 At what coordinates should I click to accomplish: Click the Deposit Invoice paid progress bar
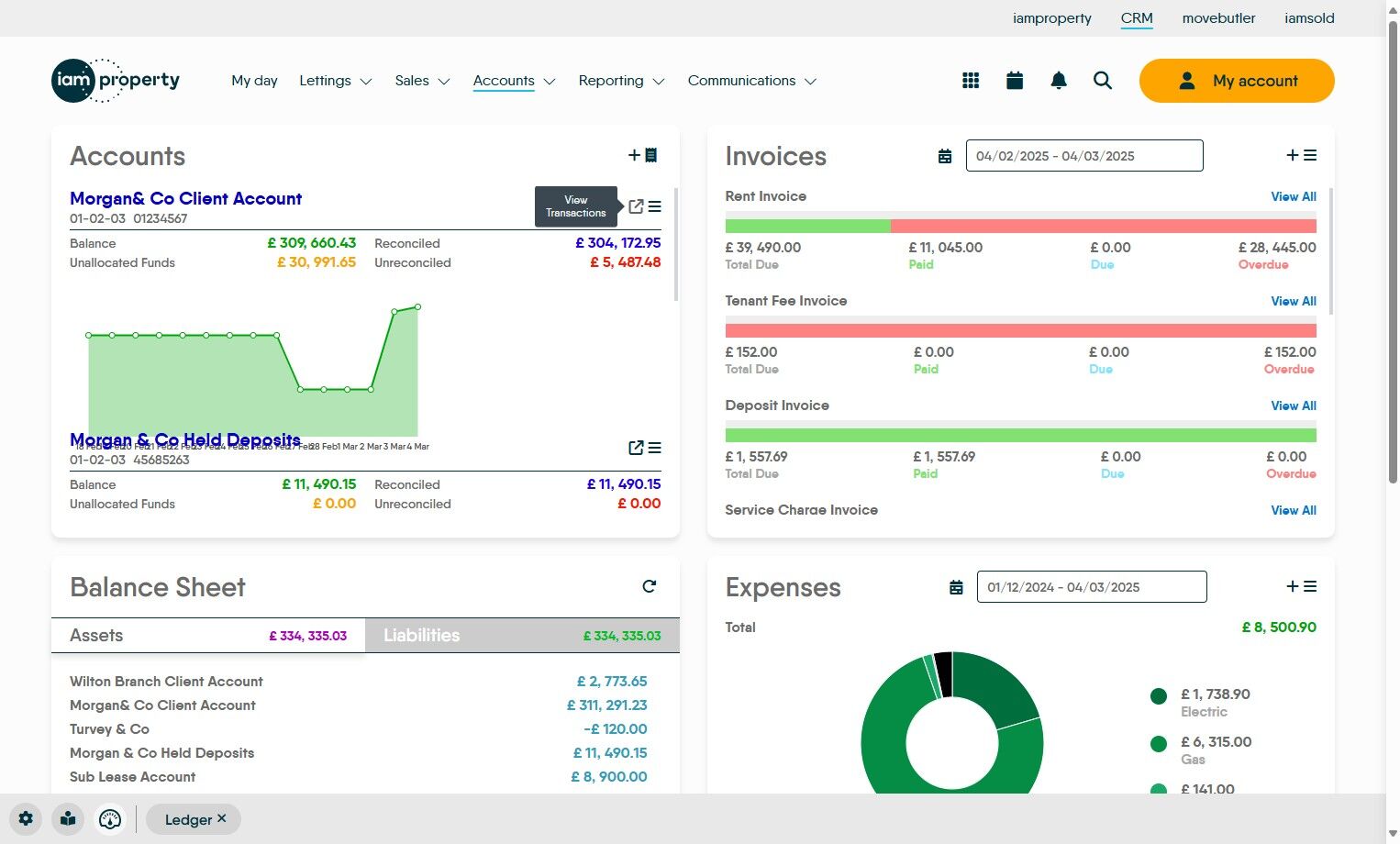(x=1020, y=435)
